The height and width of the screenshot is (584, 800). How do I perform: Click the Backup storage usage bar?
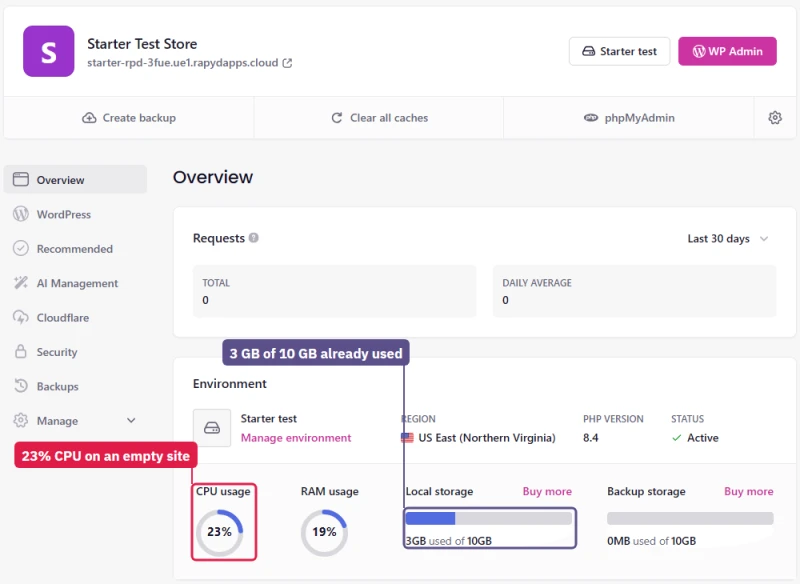[690, 518]
